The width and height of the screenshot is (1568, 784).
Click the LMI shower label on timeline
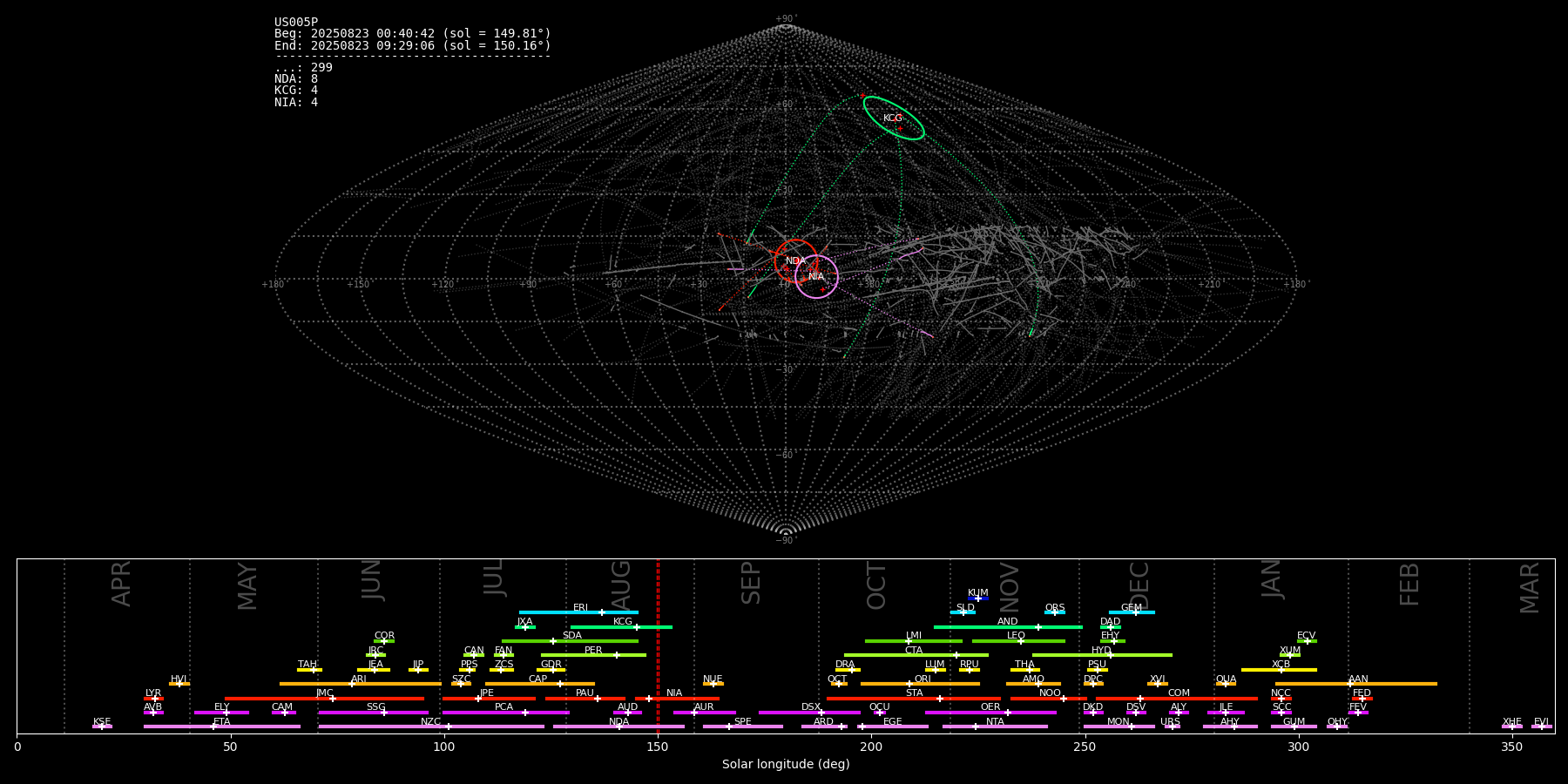(913, 636)
